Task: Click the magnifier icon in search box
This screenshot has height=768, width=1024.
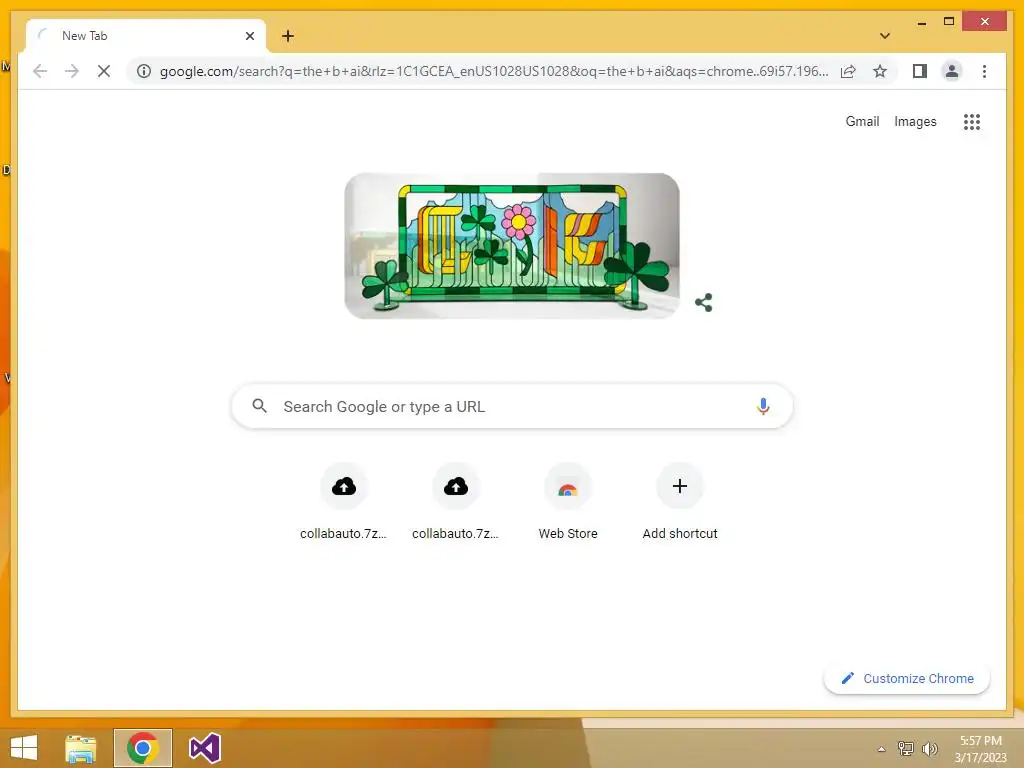Action: pyautogui.click(x=259, y=406)
